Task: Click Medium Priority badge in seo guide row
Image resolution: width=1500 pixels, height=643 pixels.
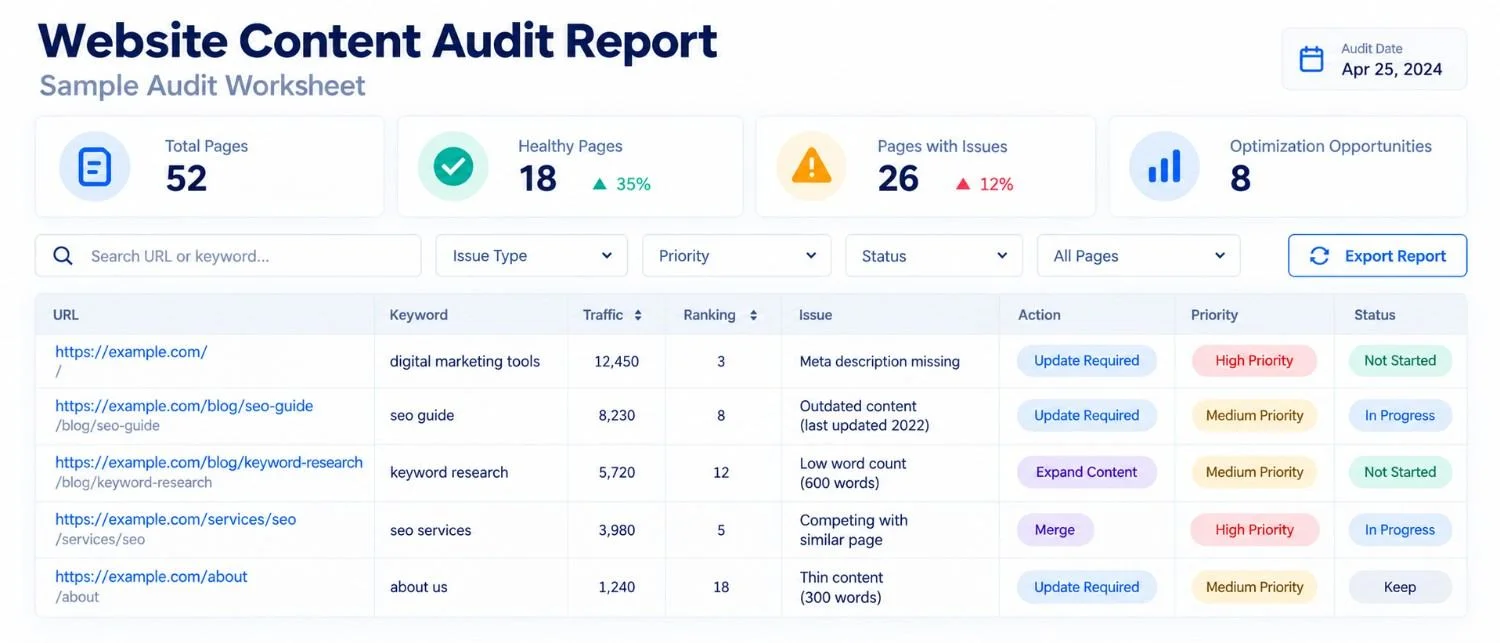Action: 1254,415
